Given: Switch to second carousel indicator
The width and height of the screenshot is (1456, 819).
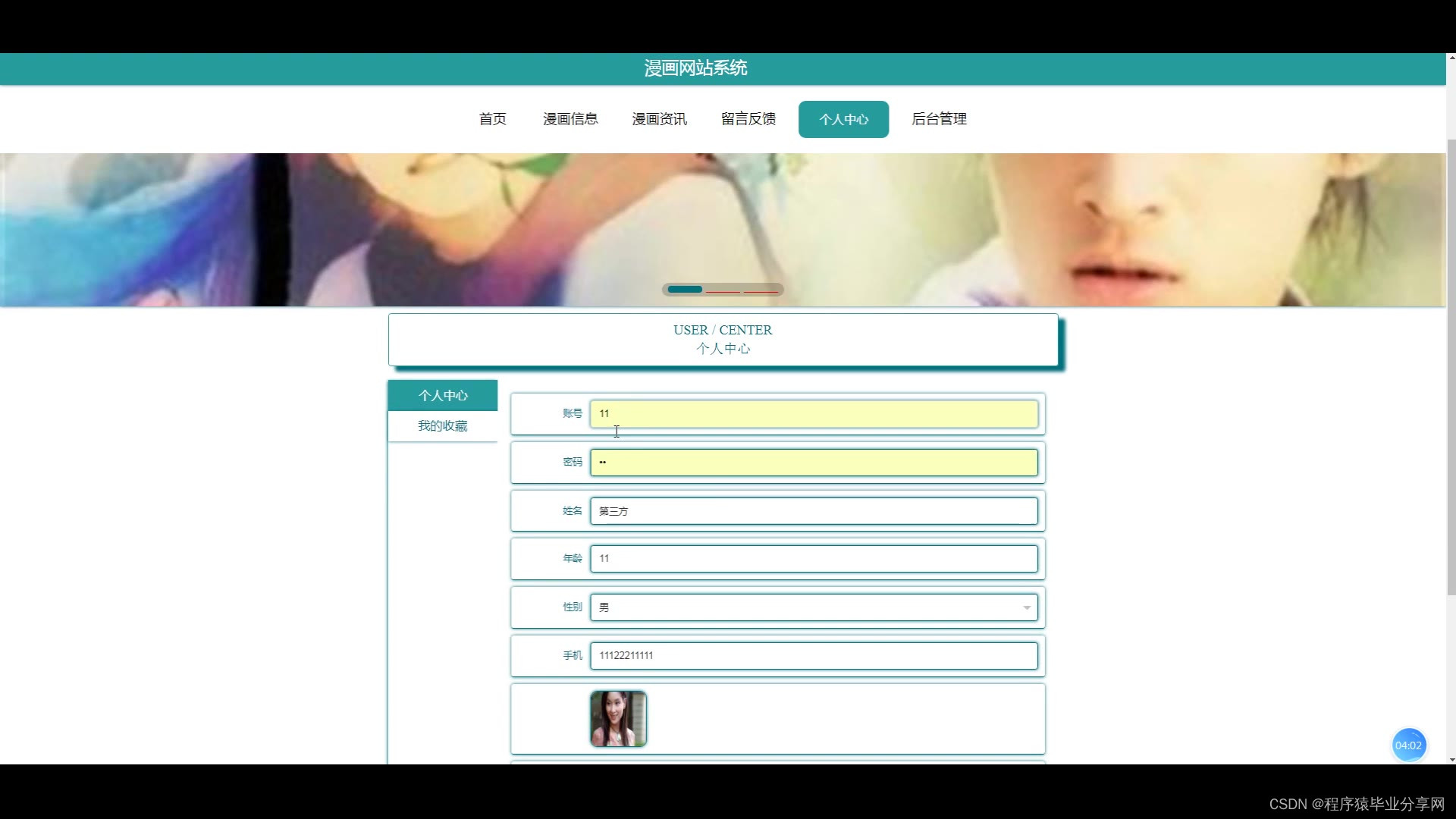Looking at the screenshot, I should 723,290.
